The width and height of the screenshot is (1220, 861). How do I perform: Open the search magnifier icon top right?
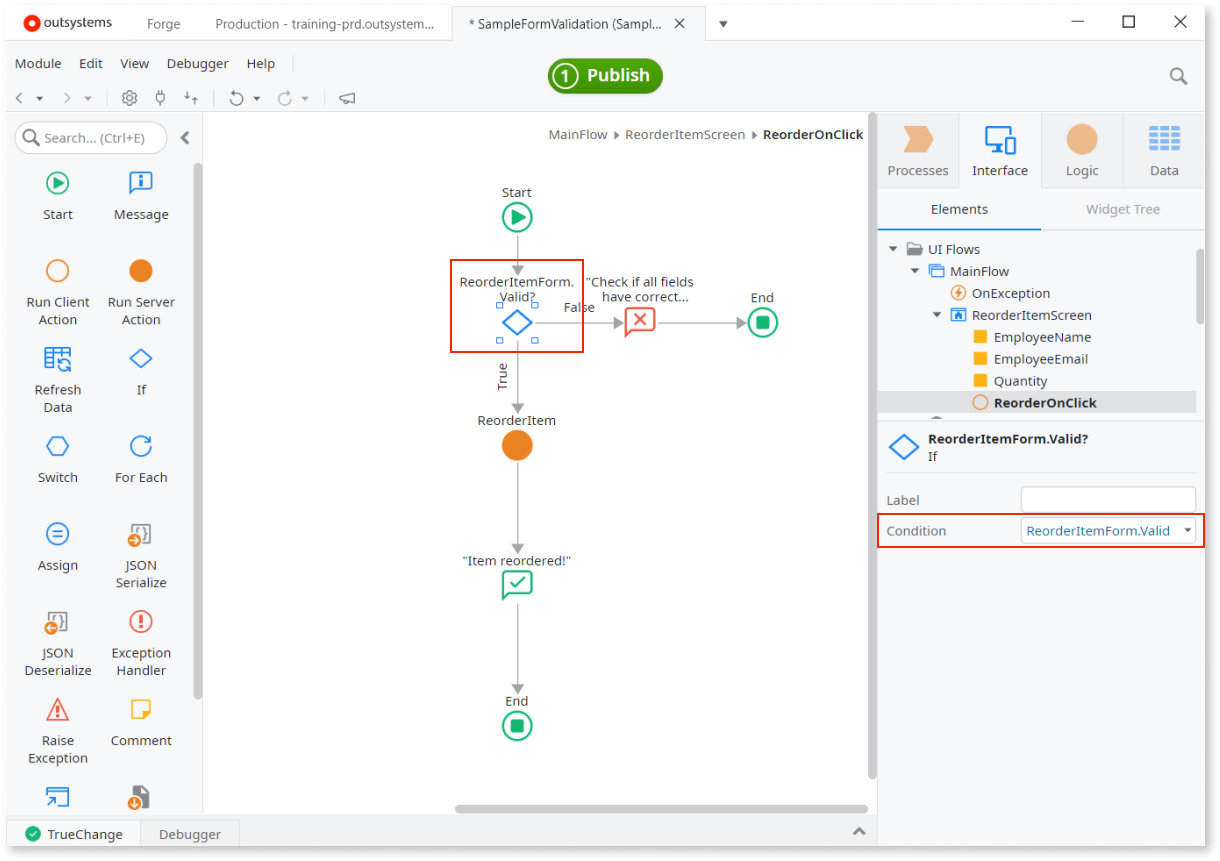point(1179,76)
